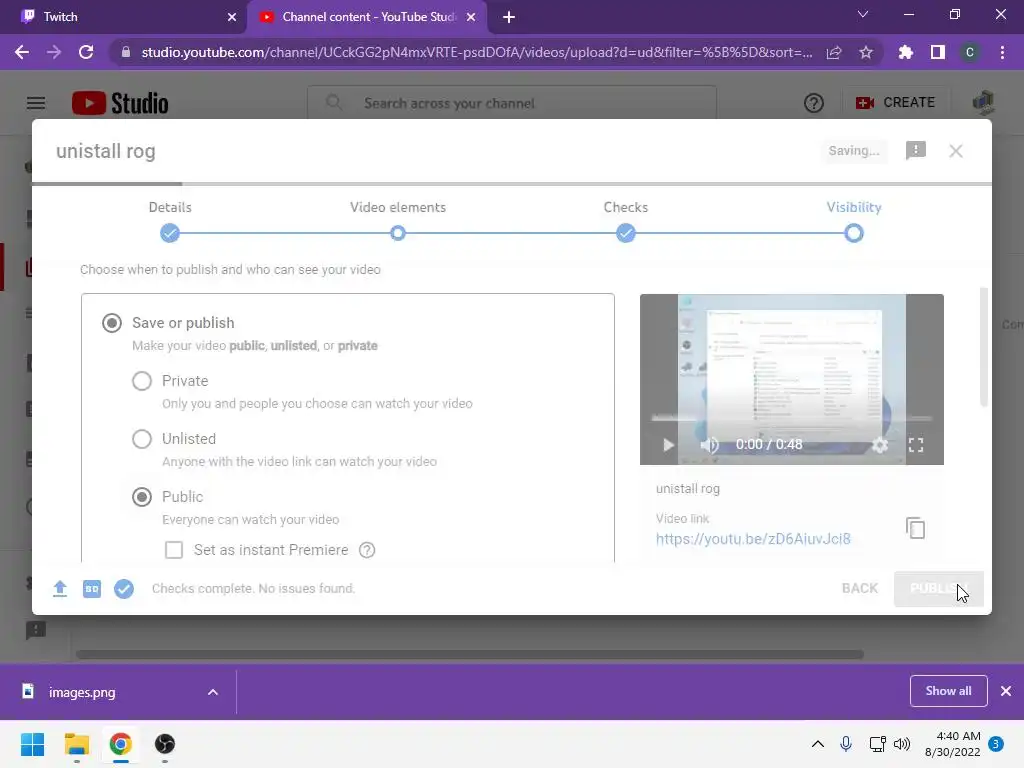Click the PUBLISH button
The height and width of the screenshot is (768, 1024).
[938, 588]
